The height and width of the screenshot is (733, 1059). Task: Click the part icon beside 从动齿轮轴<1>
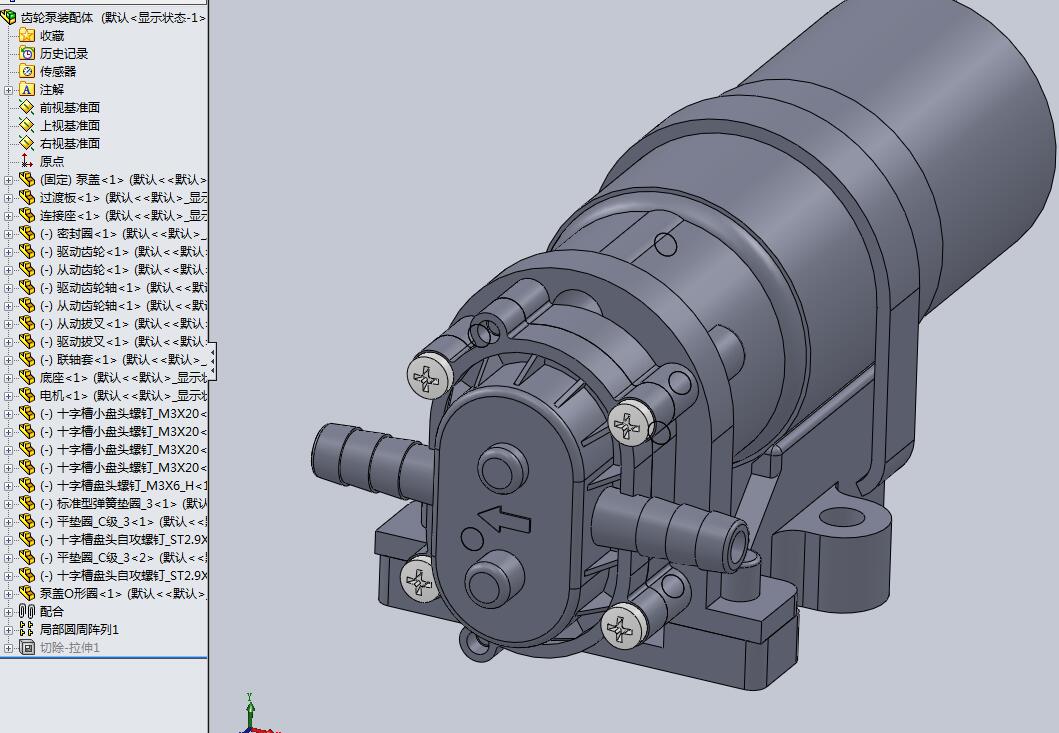26,305
